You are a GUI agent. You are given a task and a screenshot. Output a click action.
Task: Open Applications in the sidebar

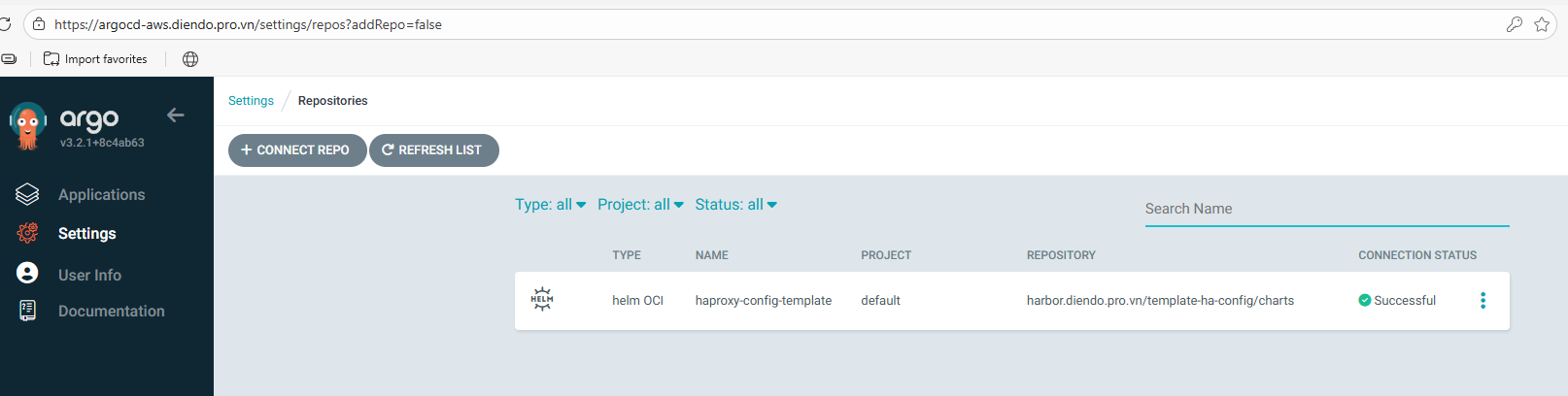pyautogui.click(x=101, y=195)
